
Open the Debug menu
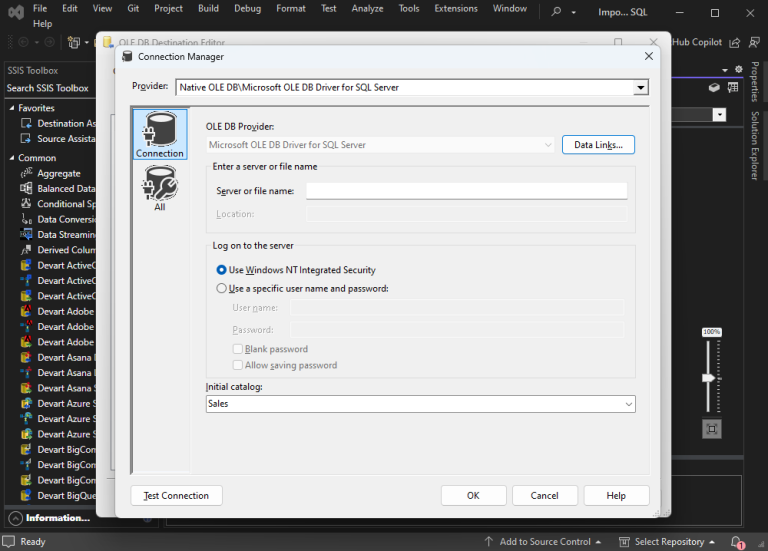[x=247, y=8]
